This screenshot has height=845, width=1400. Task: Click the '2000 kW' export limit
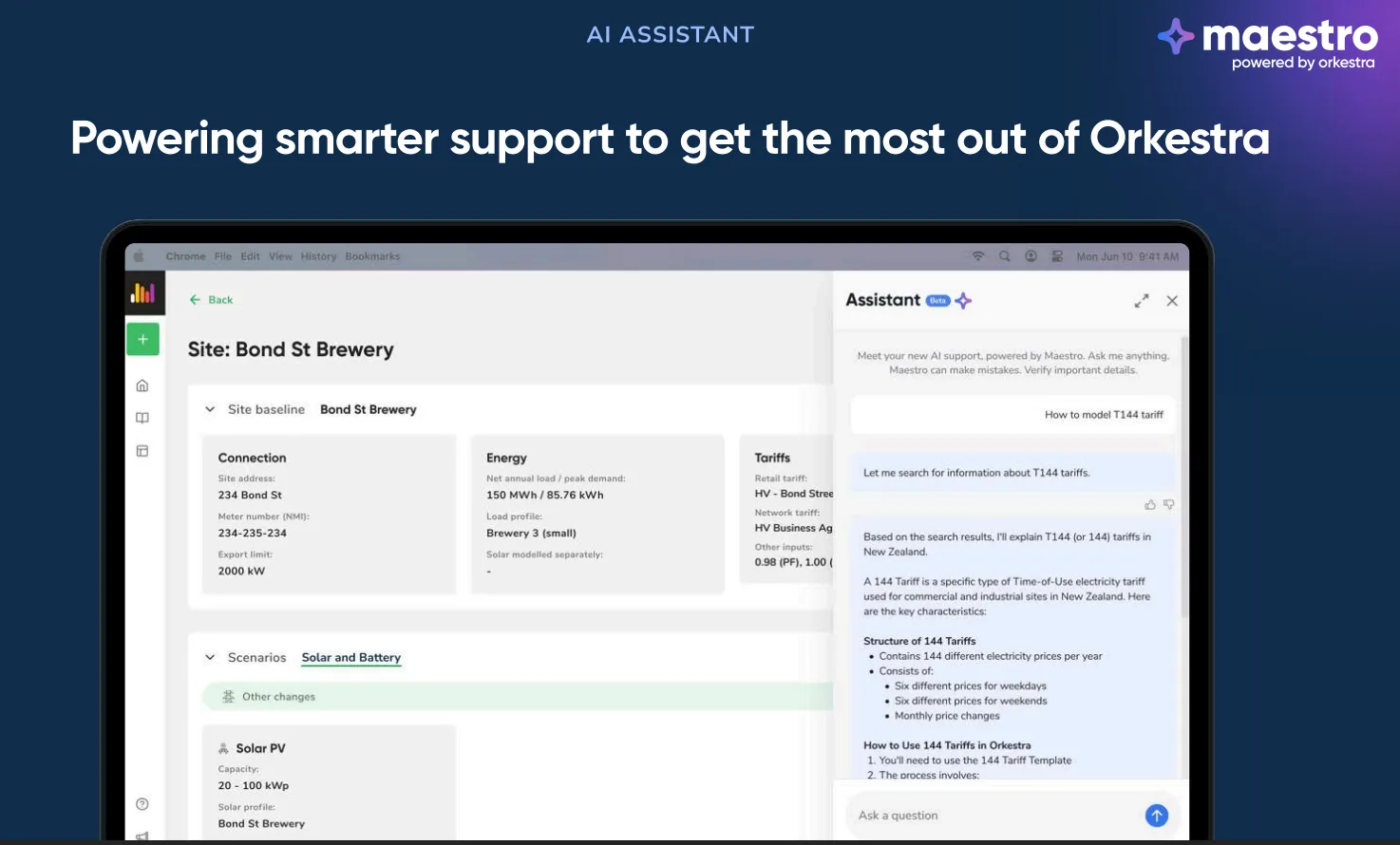[241, 572]
